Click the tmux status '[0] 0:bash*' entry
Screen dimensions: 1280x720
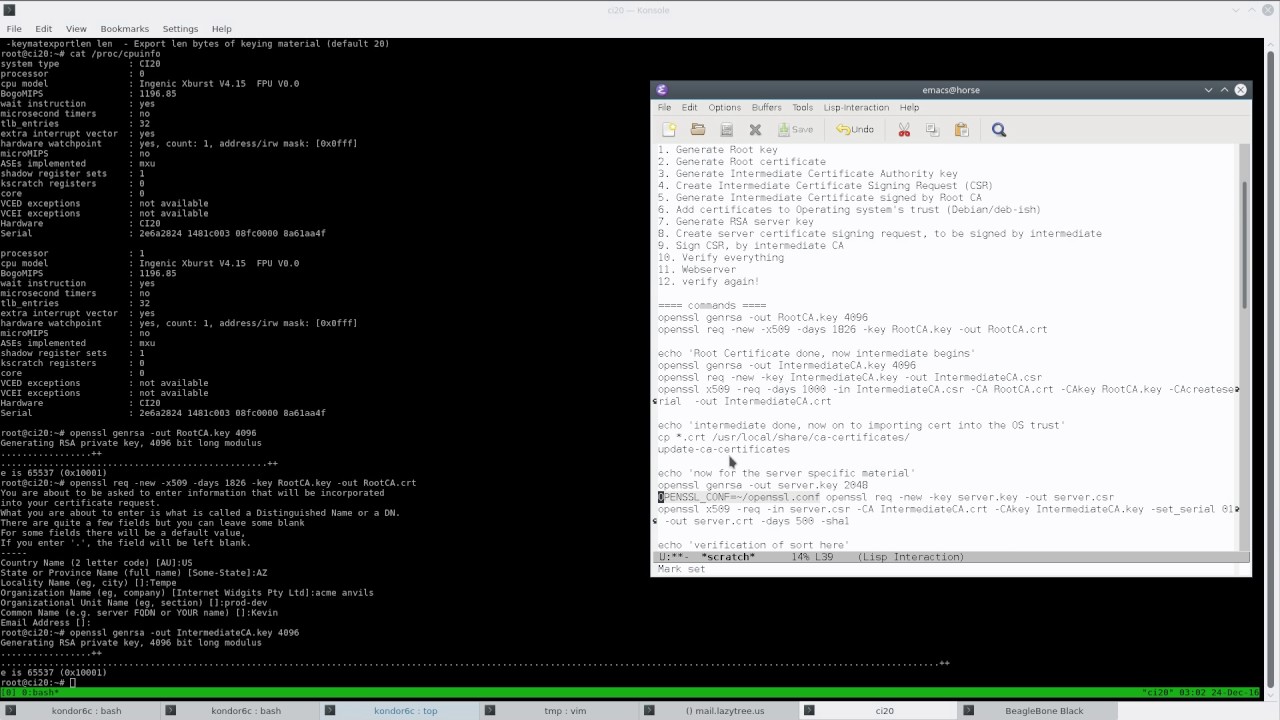point(30,693)
